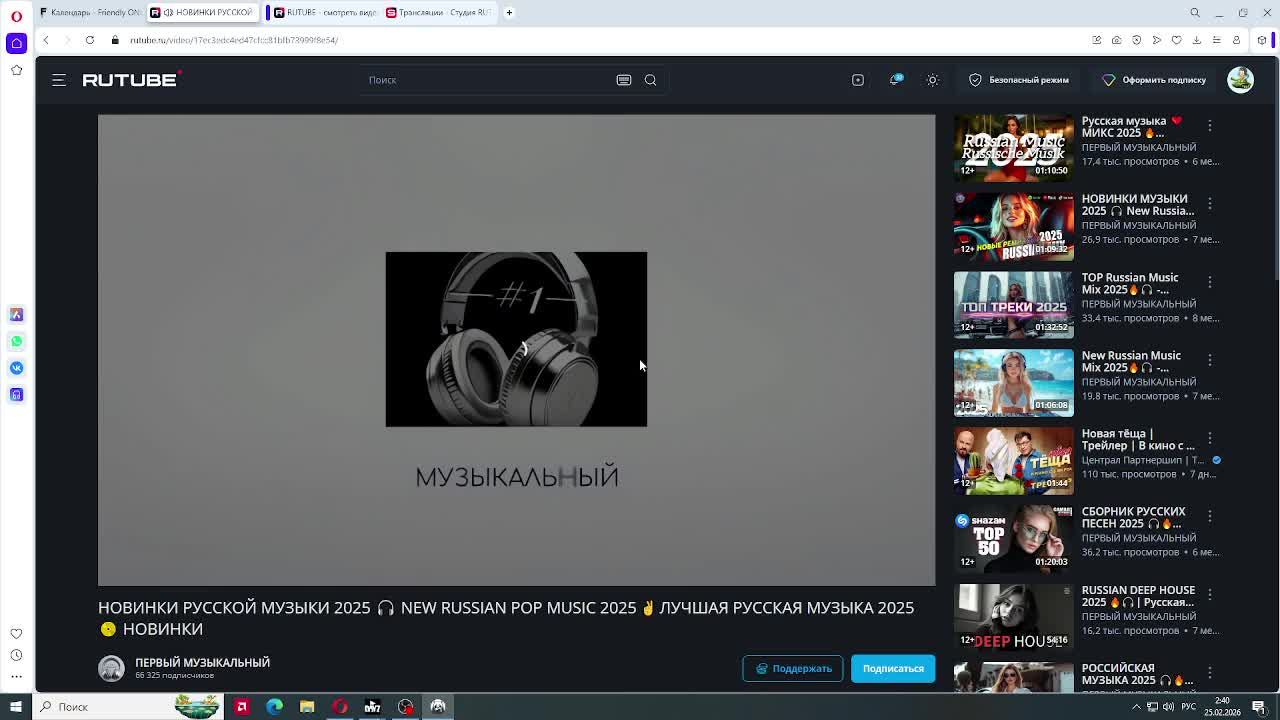Open the upload video icon

(858, 80)
